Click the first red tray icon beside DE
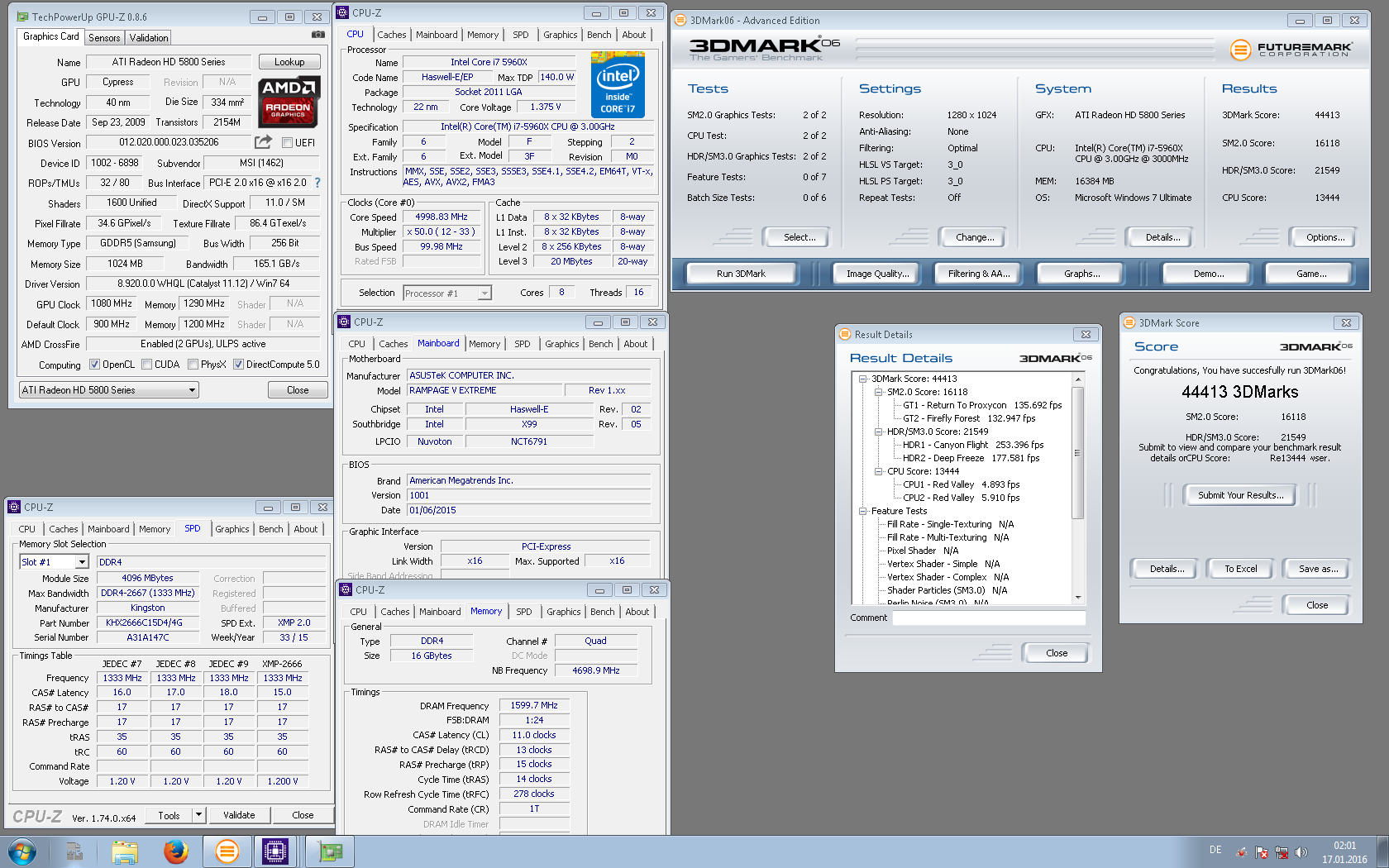Viewport: 1389px width, 868px height. pyautogui.click(x=1242, y=852)
